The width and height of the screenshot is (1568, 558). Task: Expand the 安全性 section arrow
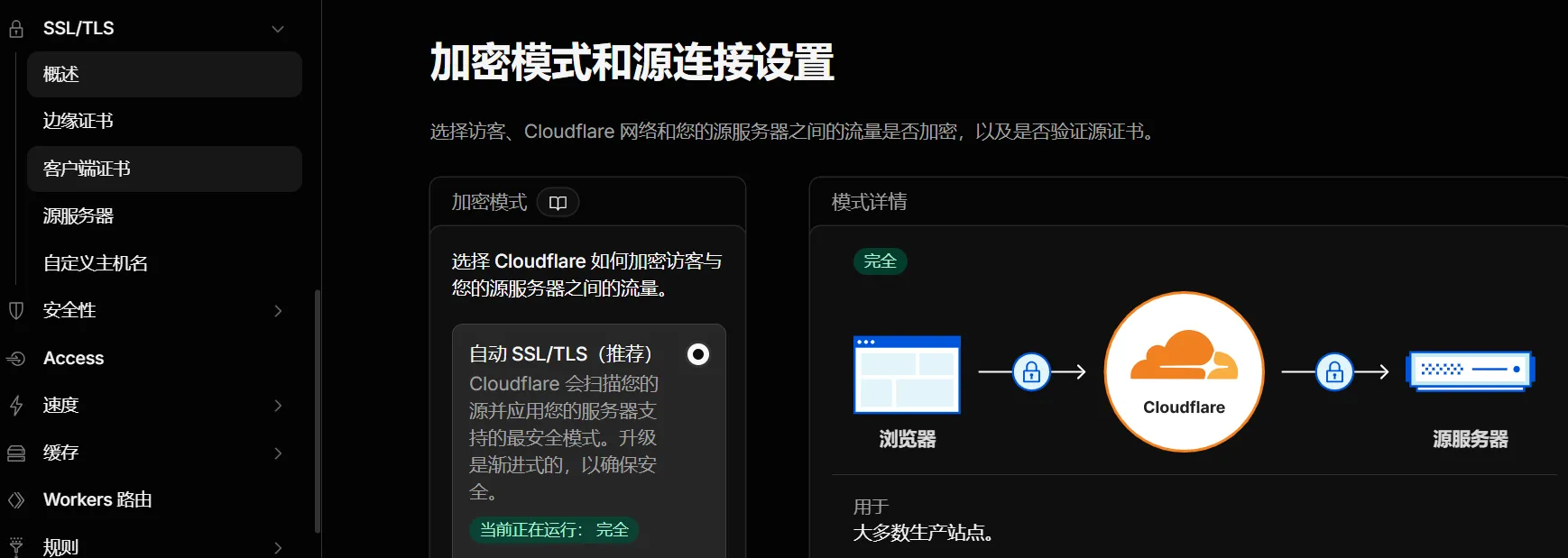click(x=278, y=311)
